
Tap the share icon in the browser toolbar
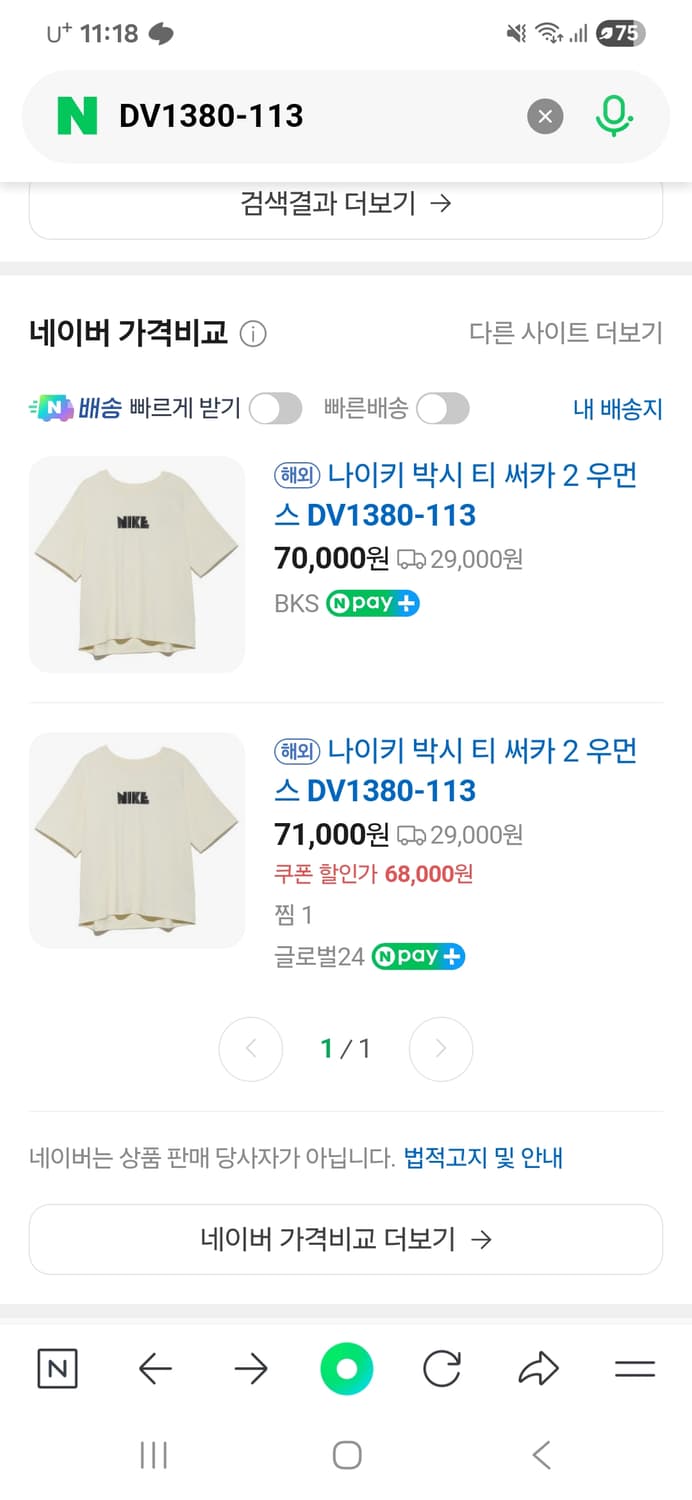[x=539, y=1368]
